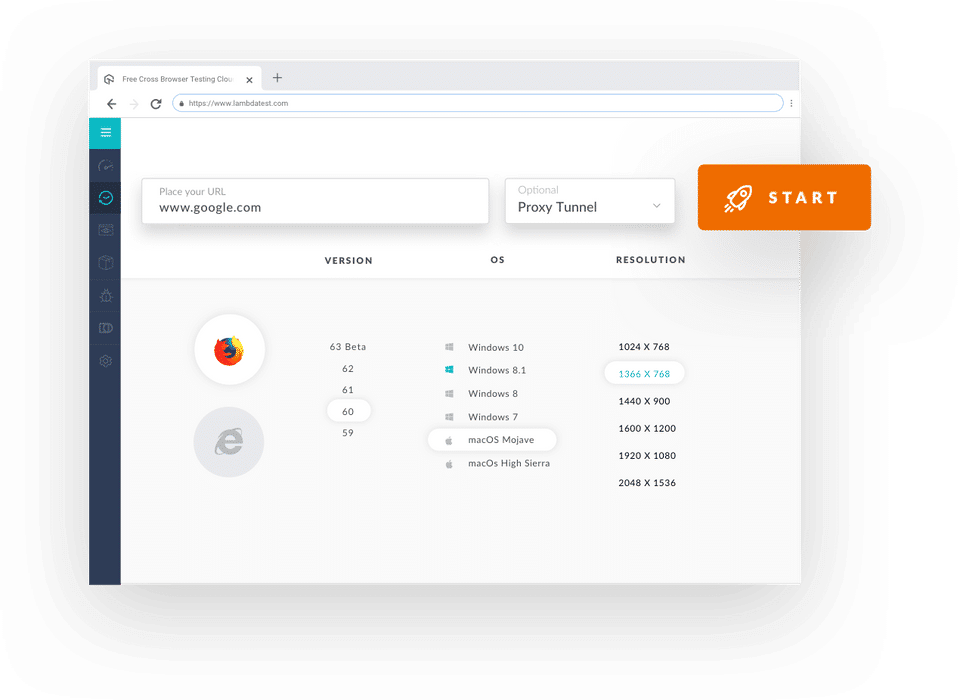Screen dimensions: 960x700
Task: Click the RESOLUTION column header
Action: [651, 260]
